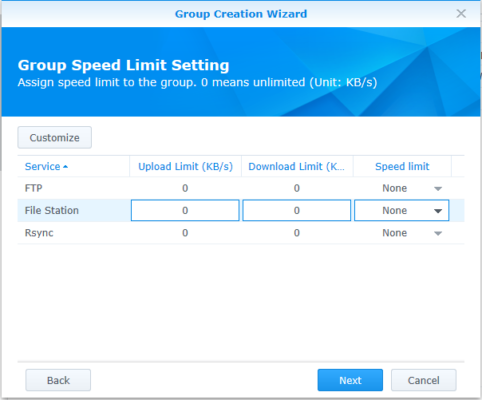Click the sort arrow next to Service
Viewport: 482px width, 400px height.
coord(65,167)
